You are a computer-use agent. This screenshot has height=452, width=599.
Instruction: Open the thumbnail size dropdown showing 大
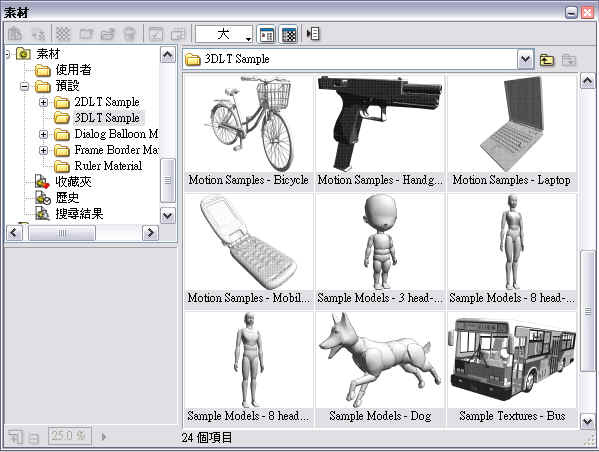pos(223,34)
